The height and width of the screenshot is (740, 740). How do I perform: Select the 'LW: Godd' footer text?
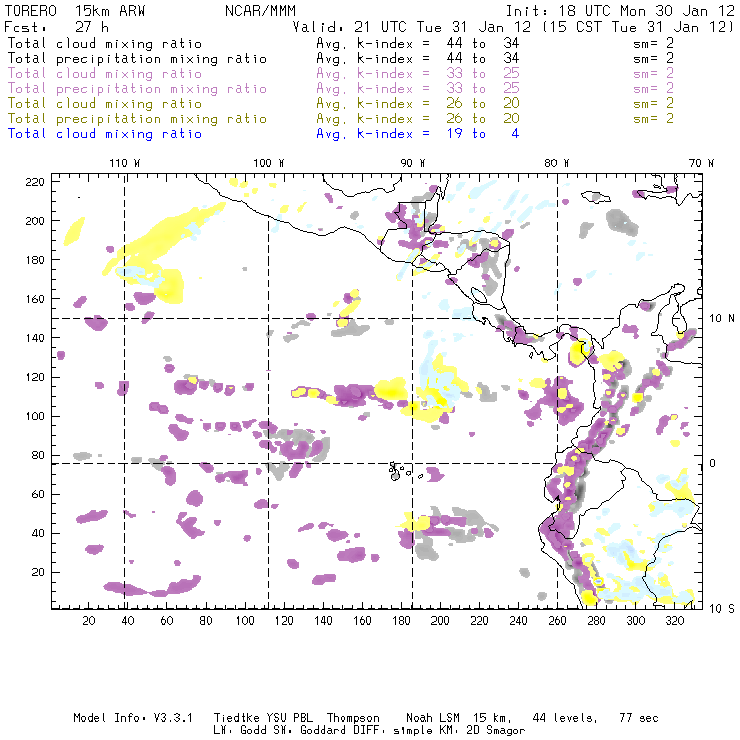tap(240, 730)
